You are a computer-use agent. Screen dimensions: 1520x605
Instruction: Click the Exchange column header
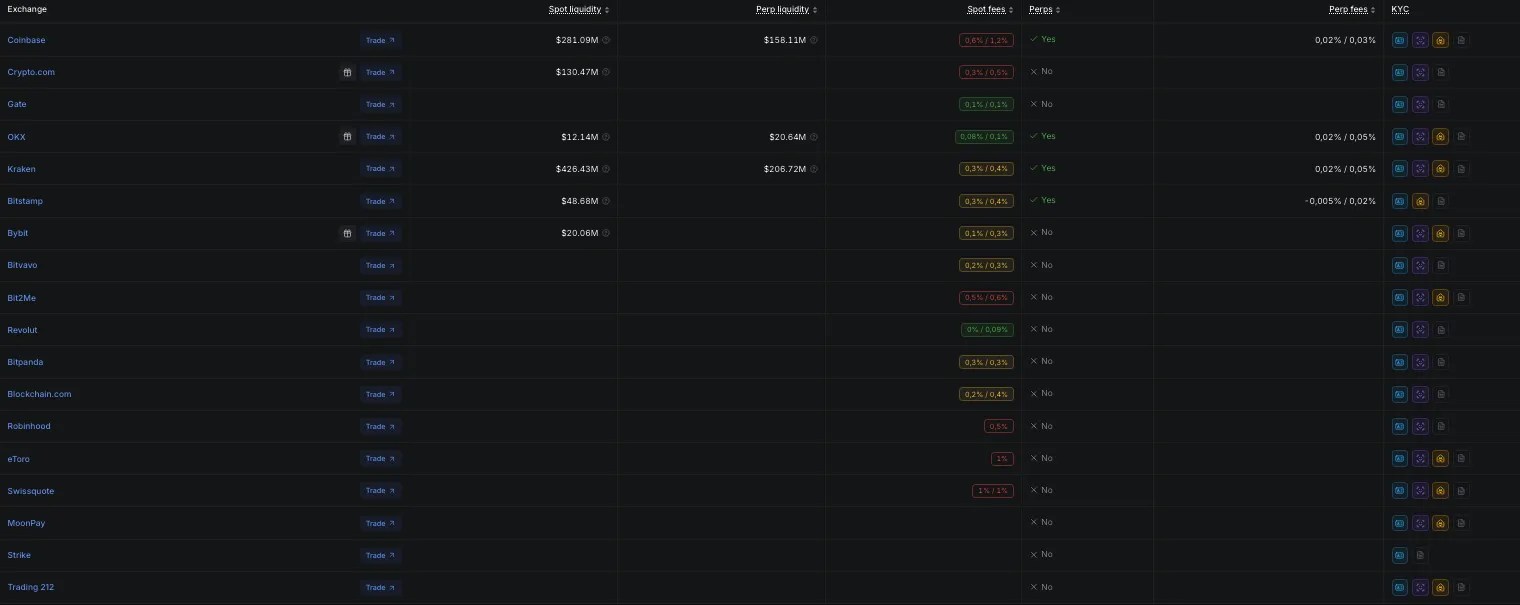coord(27,9)
